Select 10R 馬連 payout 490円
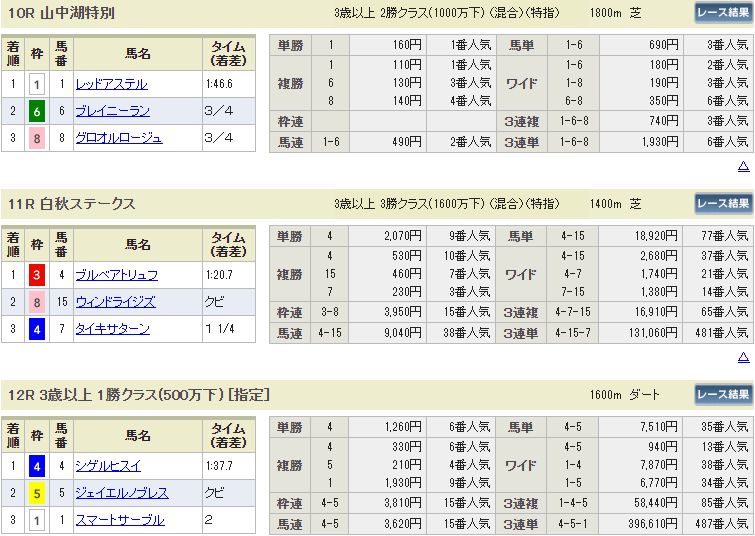The width and height of the screenshot is (755, 536). [x=407, y=142]
